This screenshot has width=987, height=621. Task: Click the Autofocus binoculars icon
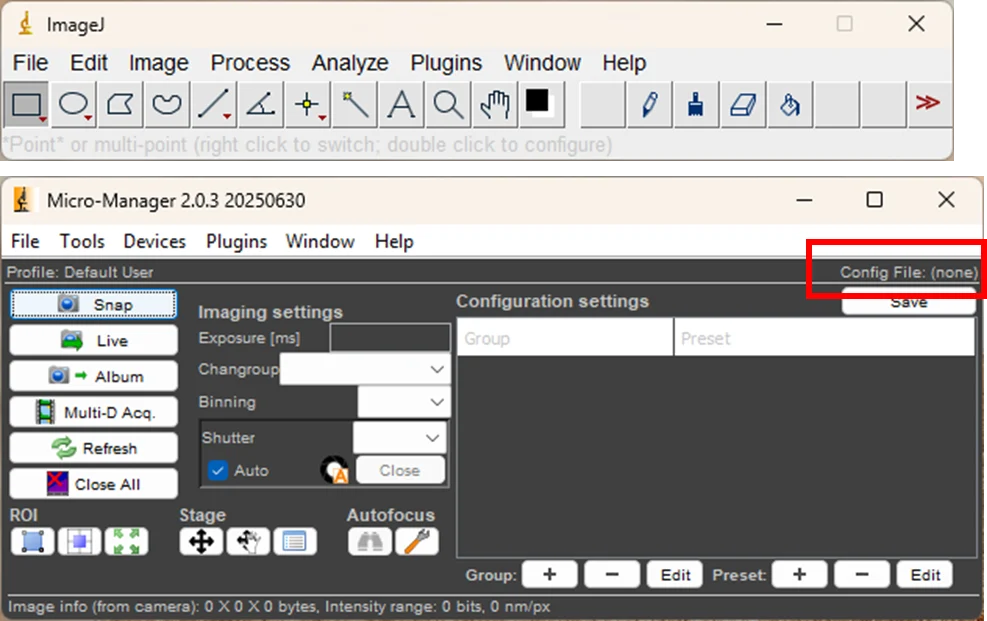click(x=369, y=541)
